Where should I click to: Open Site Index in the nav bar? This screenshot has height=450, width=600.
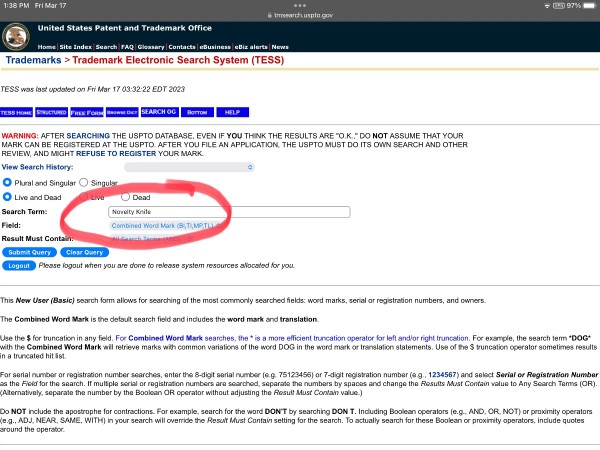[x=75, y=47]
